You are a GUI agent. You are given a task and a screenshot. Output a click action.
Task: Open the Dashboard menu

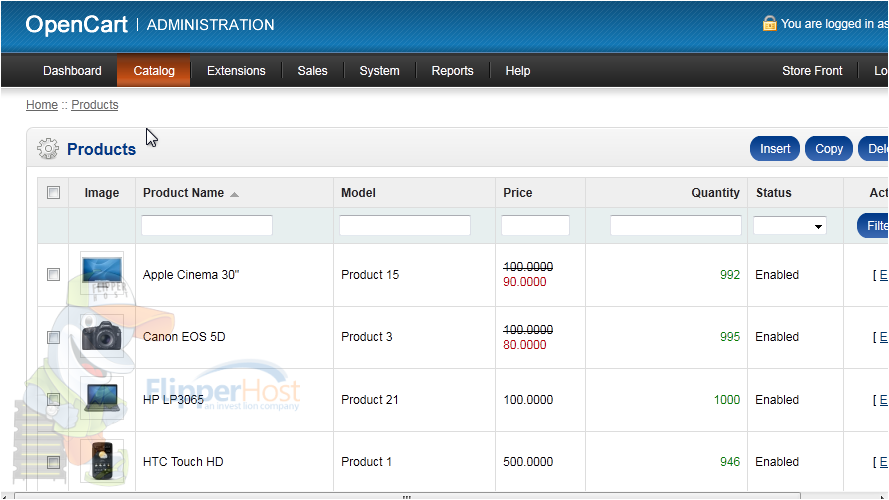point(72,71)
